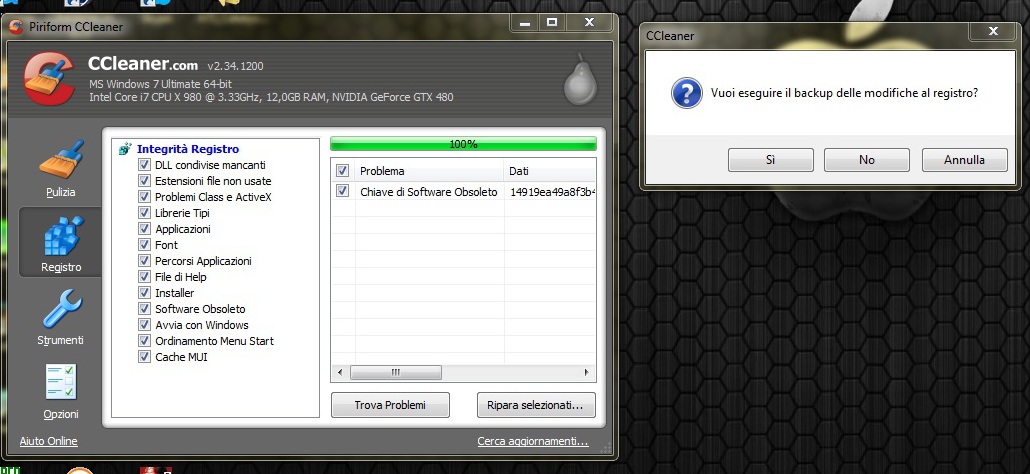Click right arrow of horizontal scrollbar
Viewport: 1030px width, 474px height.
[588, 372]
